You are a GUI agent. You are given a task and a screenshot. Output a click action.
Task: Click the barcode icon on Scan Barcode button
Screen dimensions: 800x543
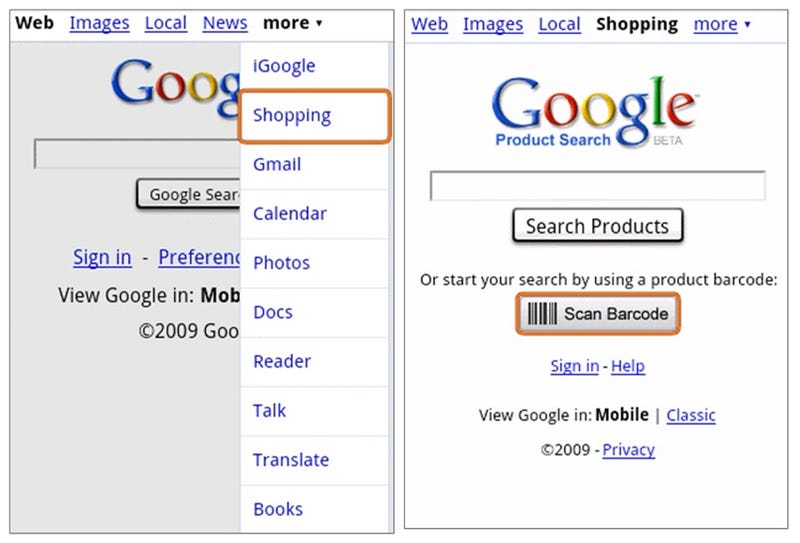tap(542, 313)
